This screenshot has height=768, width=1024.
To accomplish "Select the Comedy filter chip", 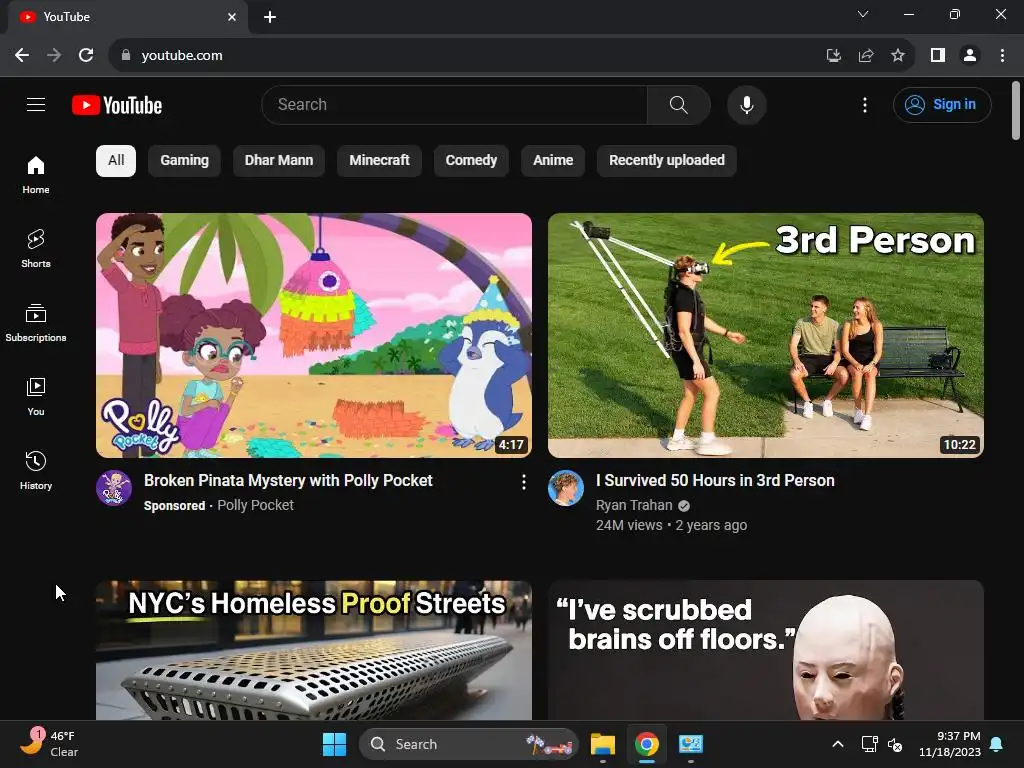I will [x=471, y=161].
